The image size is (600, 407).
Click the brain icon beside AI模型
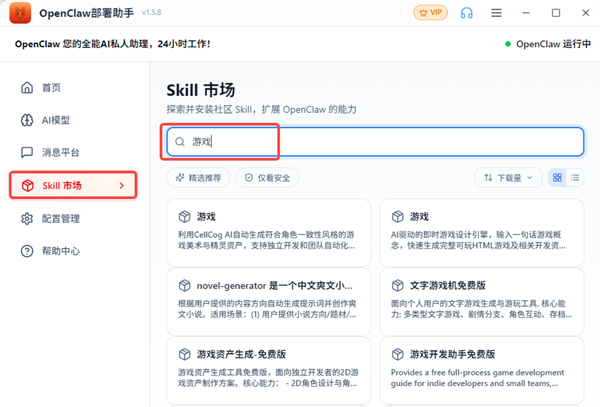[27, 120]
